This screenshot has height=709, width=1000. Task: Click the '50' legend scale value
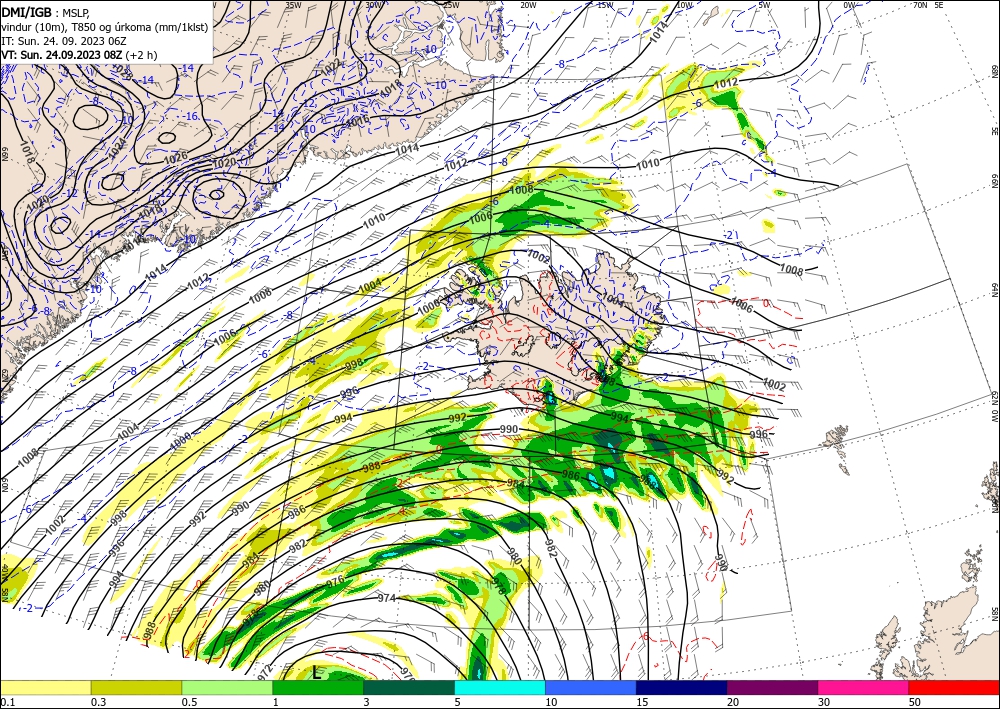point(915,701)
